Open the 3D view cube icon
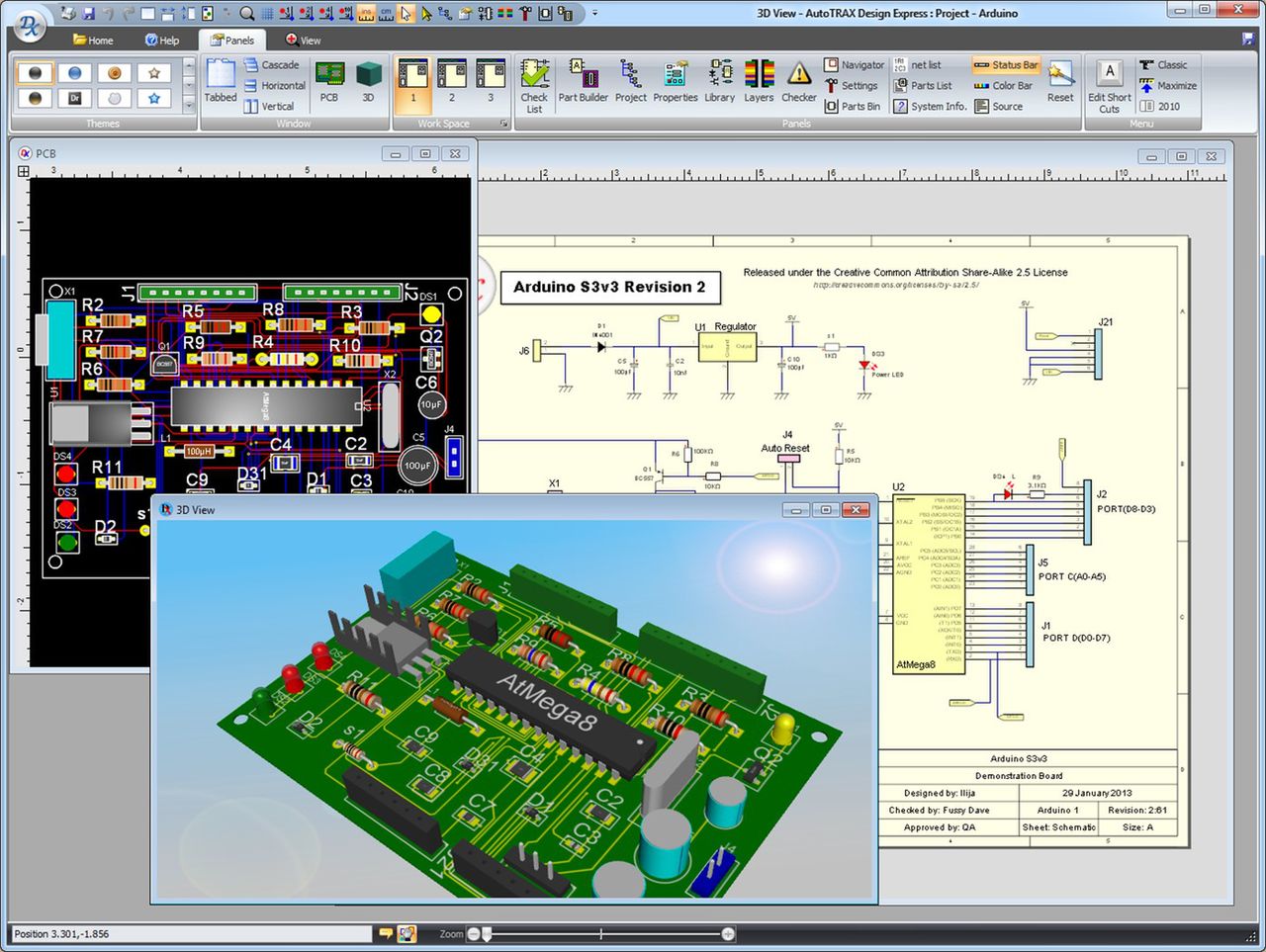Viewport: 1266px width, 952px height. [368, 82]
